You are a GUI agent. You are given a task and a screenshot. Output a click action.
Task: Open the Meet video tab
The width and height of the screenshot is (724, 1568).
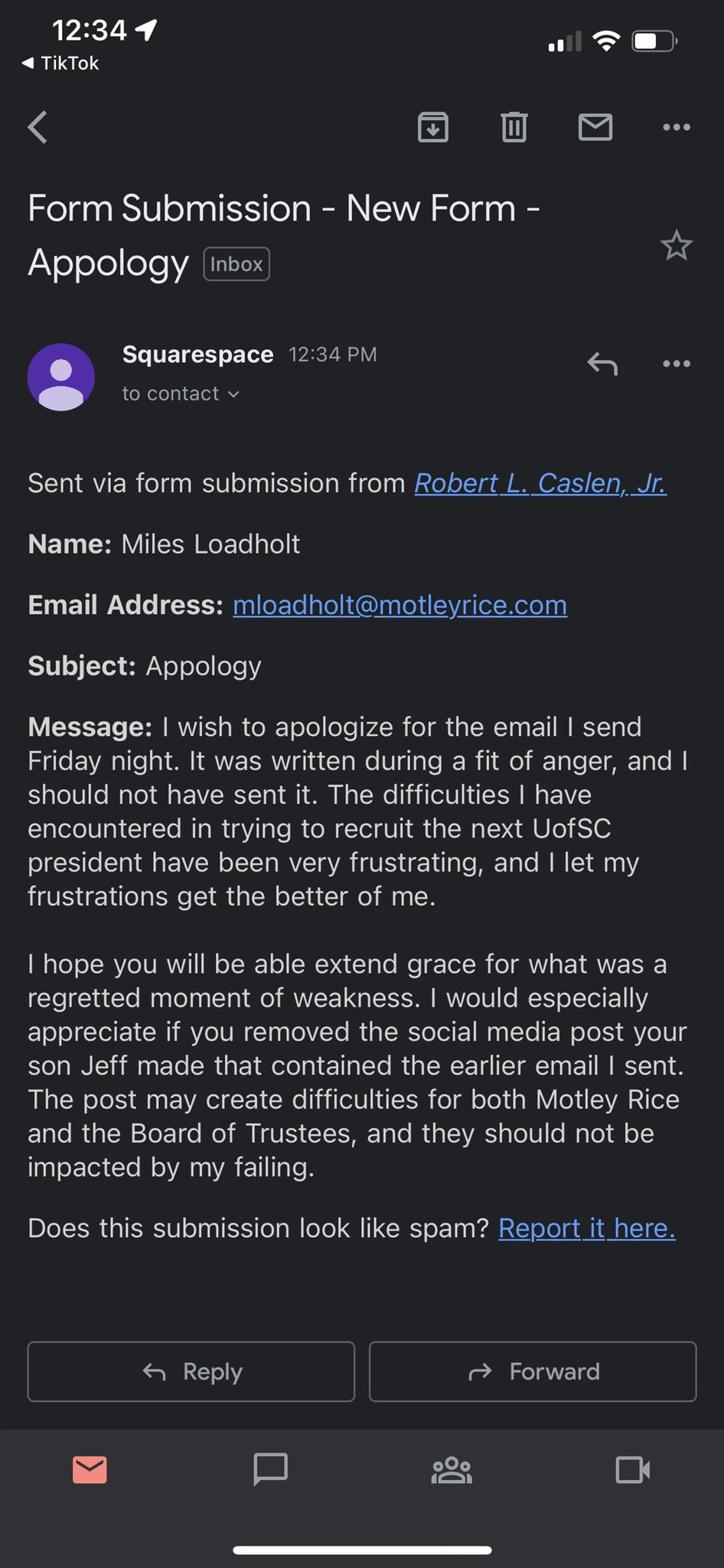[633, 1469]
